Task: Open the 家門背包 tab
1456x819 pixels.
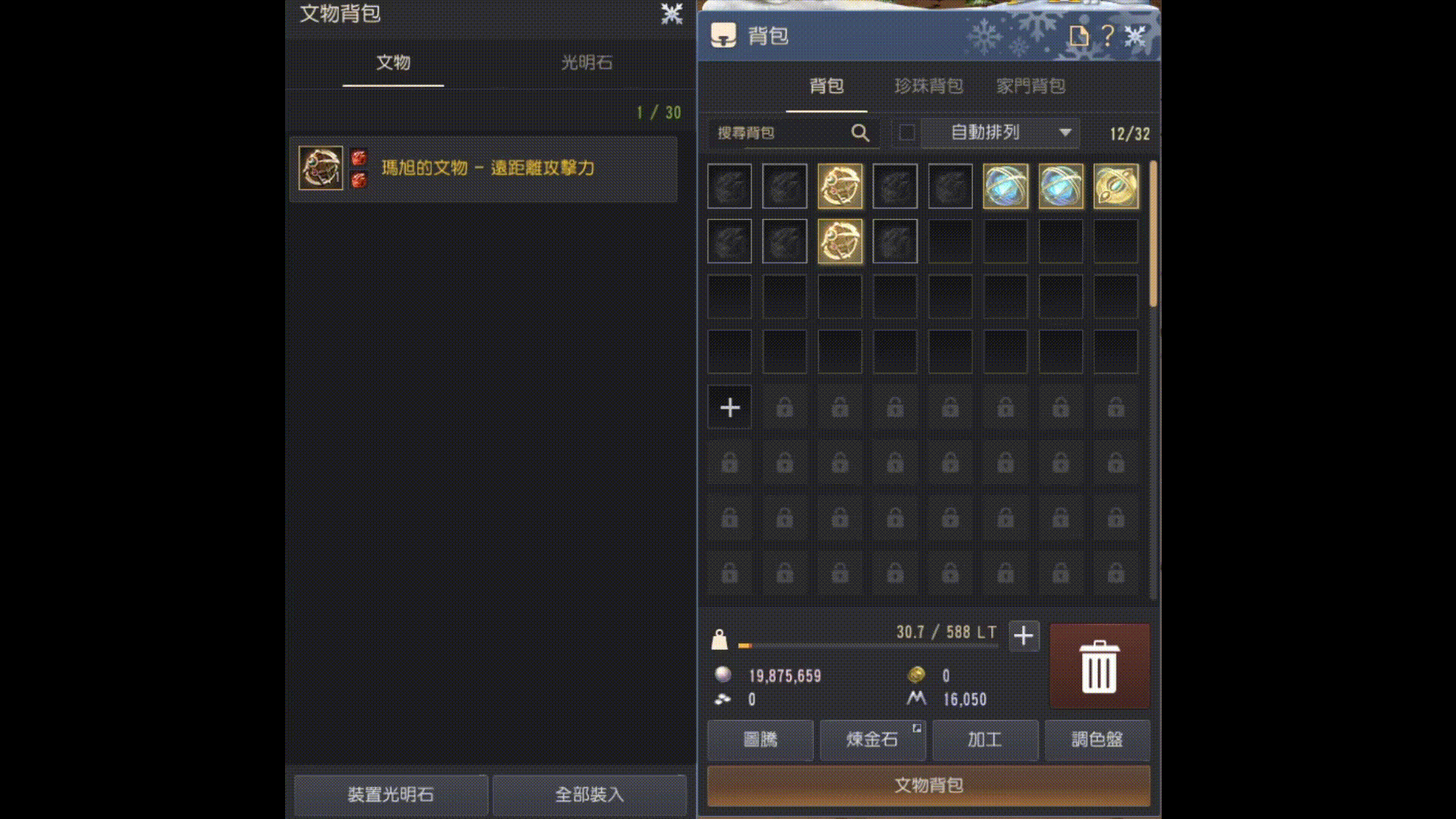Action: [1031, 86]
